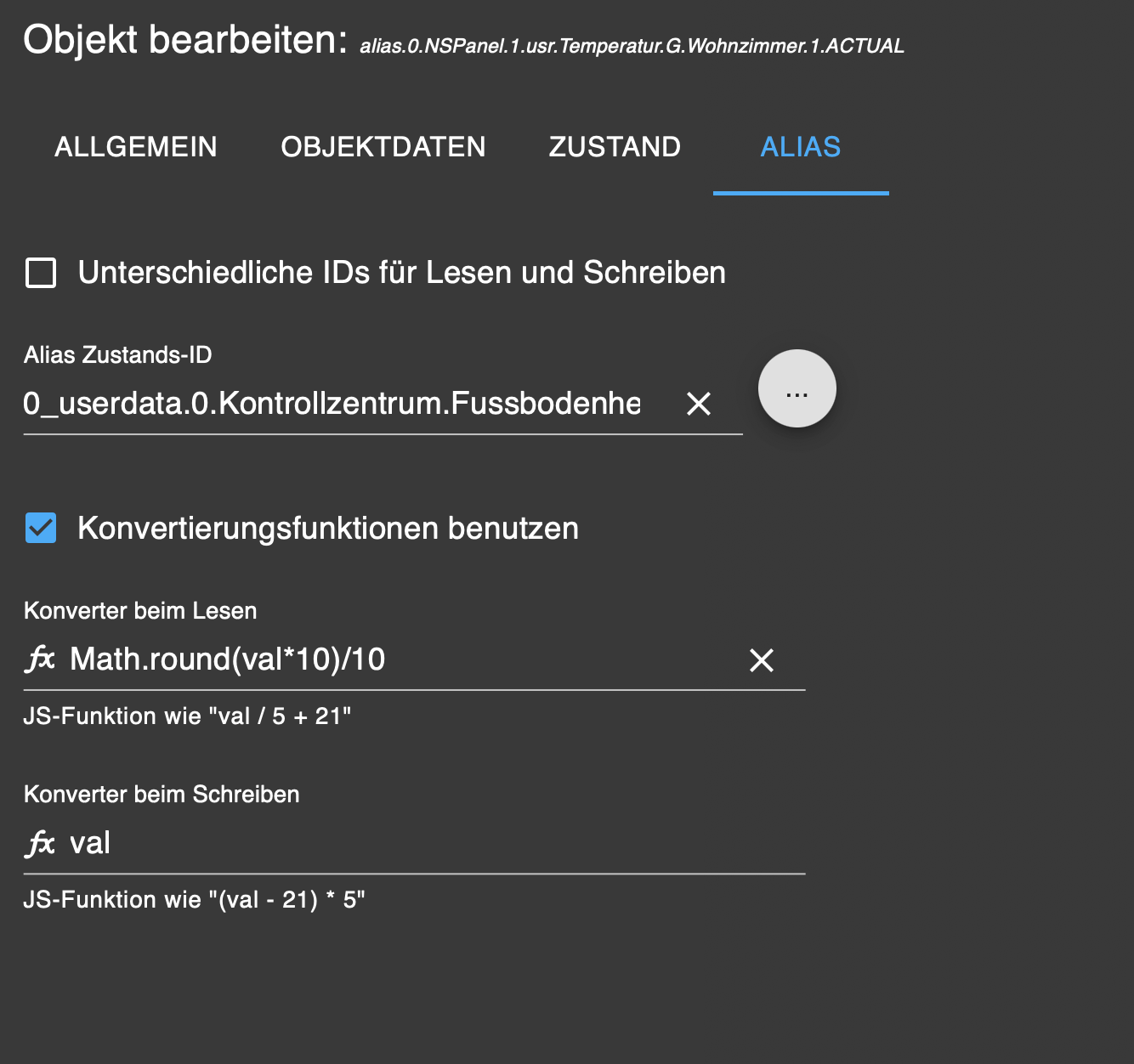Enable Unterschiedliche IDs für Lesen und Schreiben
This screenshot has width=1134, height=1064.
41,274
